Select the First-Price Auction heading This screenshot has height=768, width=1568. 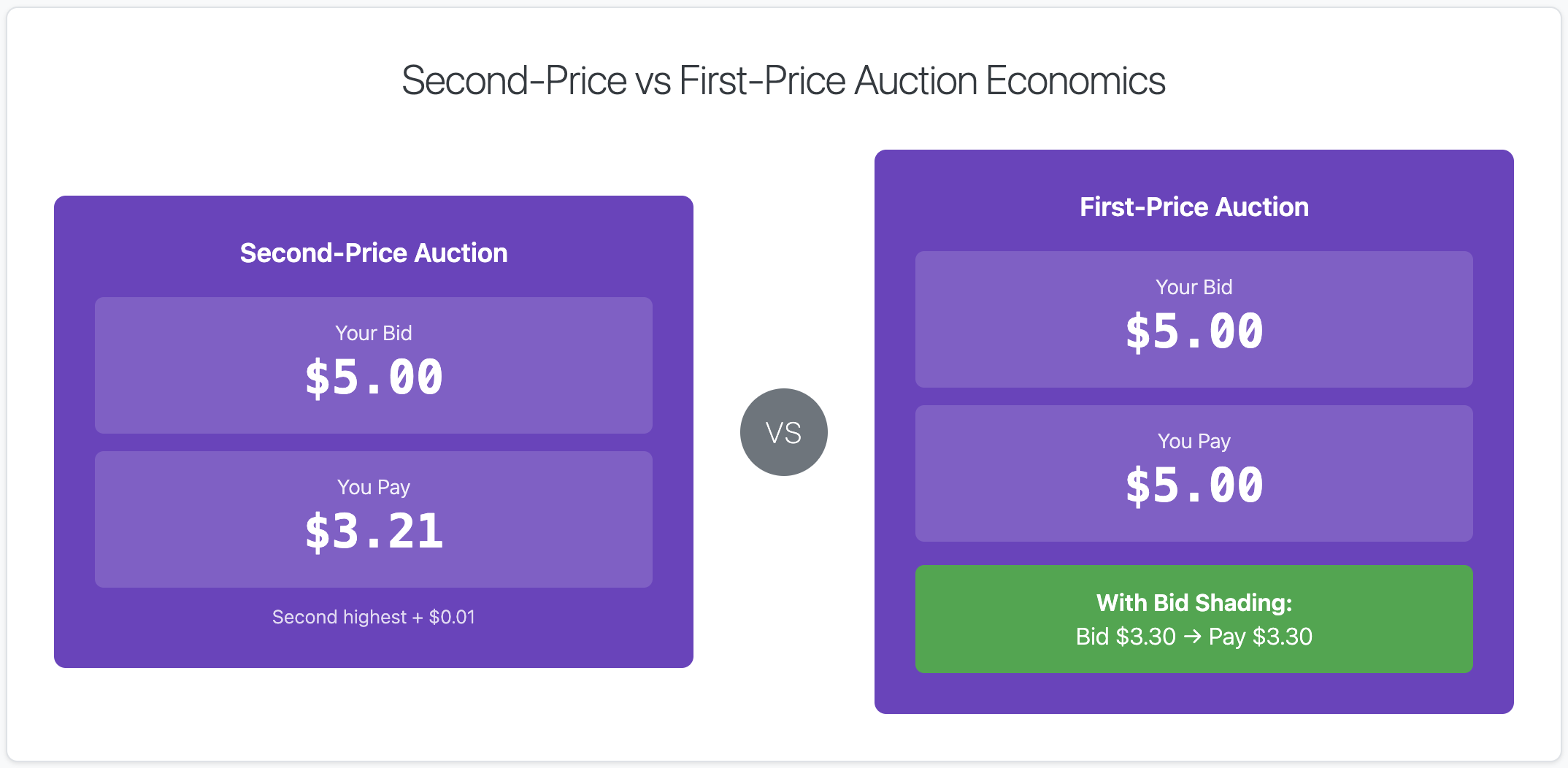(x=1194, y=207)
